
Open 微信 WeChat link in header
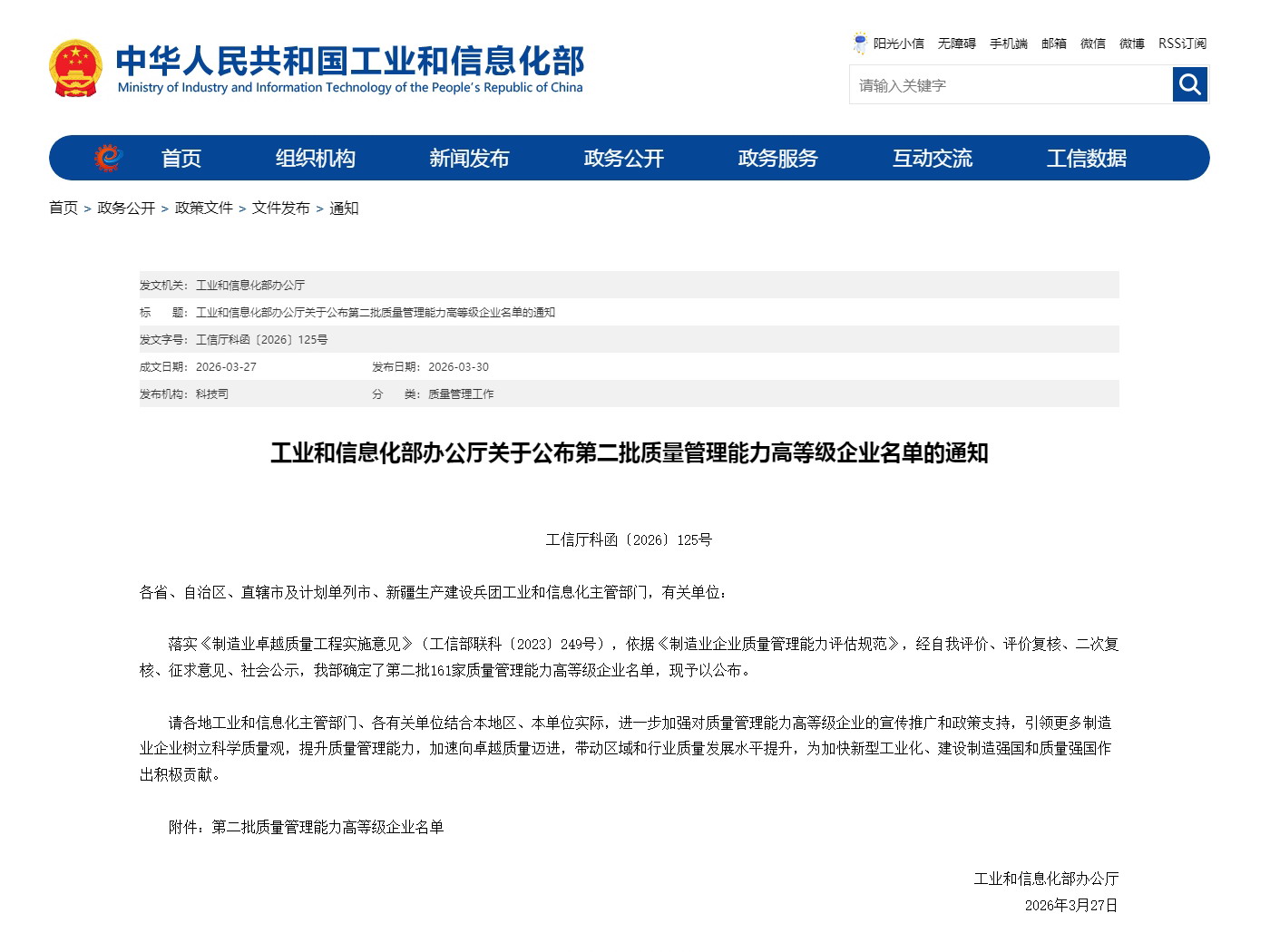click(x=1093, y=44)
